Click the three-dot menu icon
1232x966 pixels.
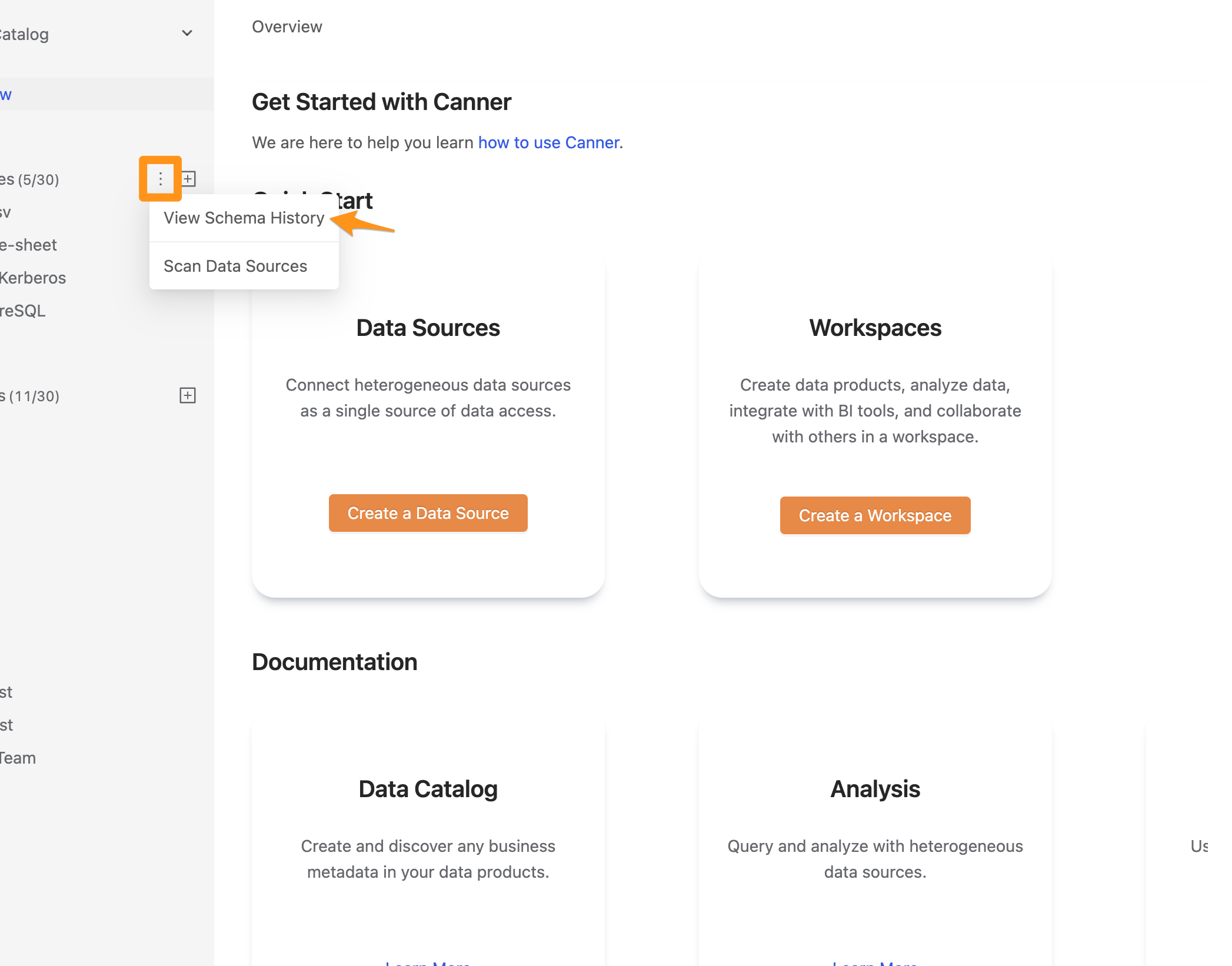(160, 178)
